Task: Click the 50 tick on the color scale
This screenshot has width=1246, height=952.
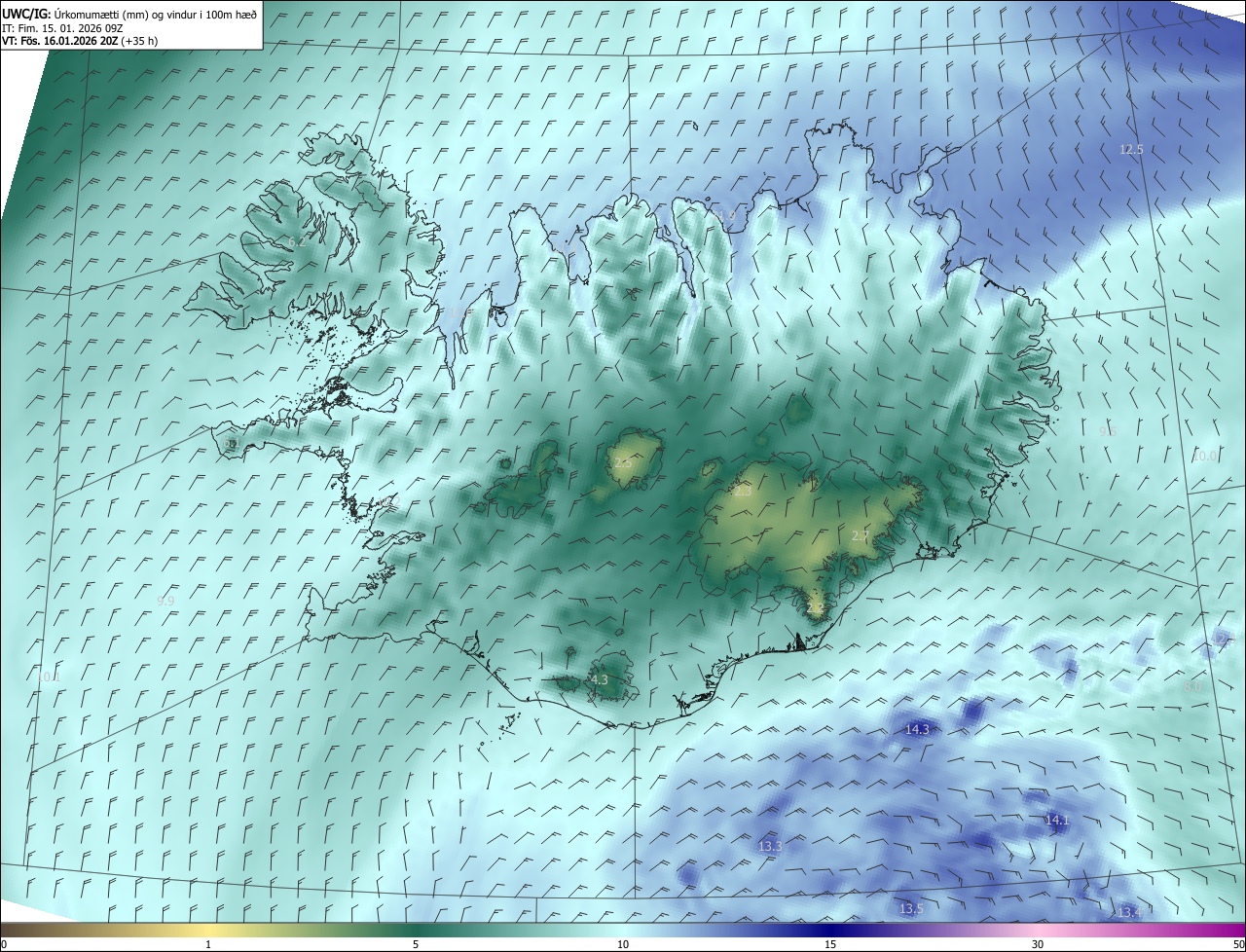Action: click(1238, 945)
